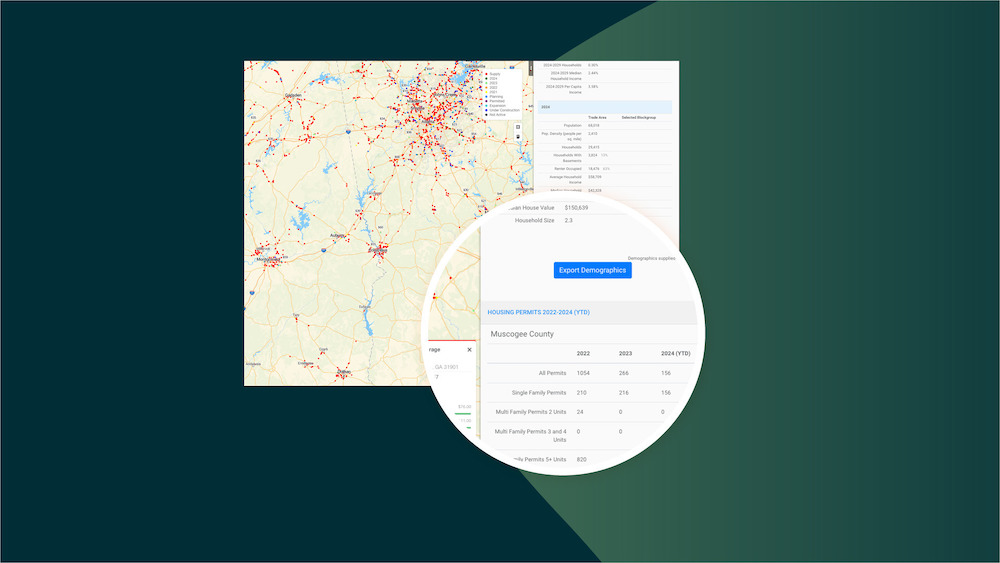Toggle the Planning entry in map legend

click(493, 97)
